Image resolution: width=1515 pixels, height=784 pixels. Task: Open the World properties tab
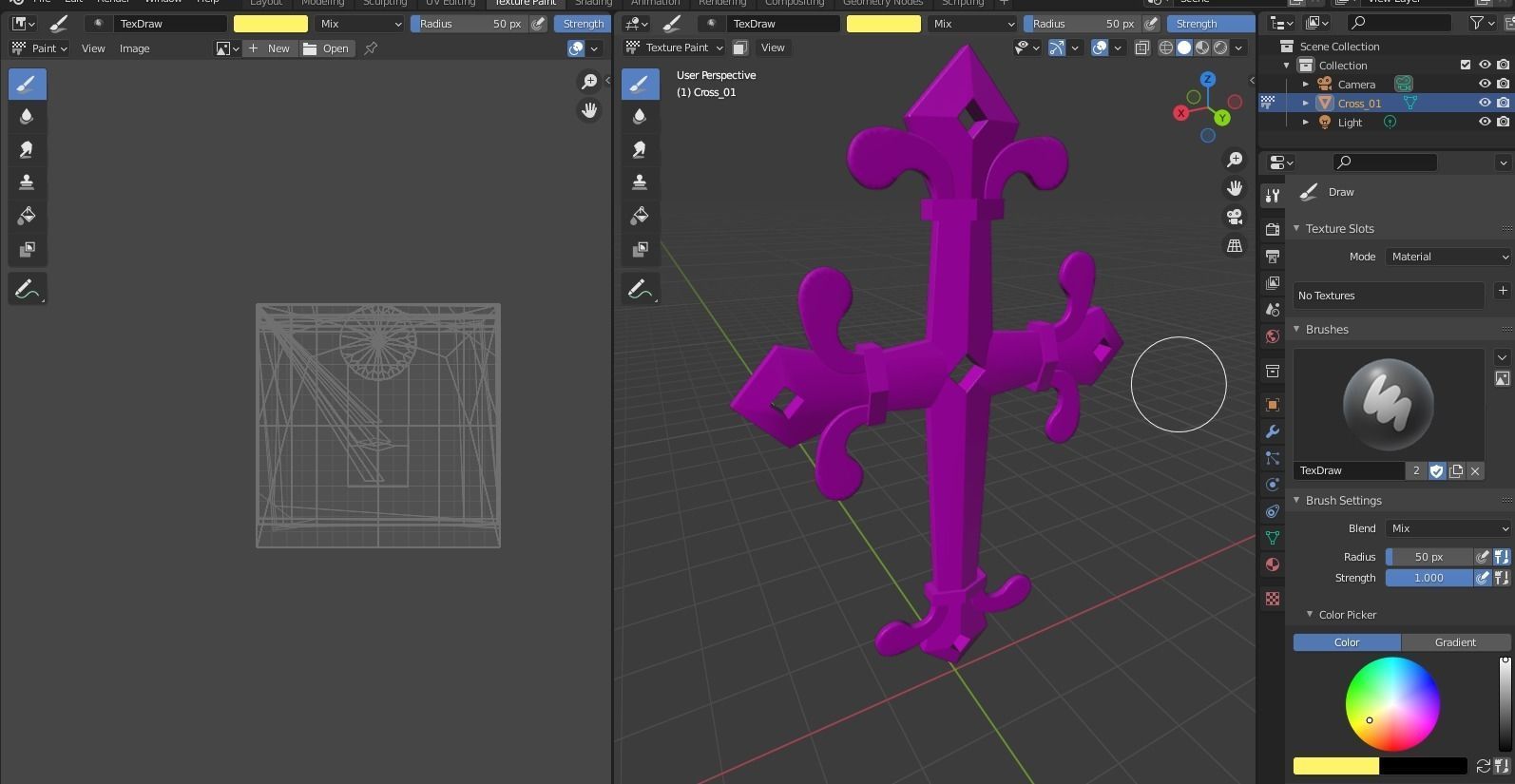coord(1272,335)
